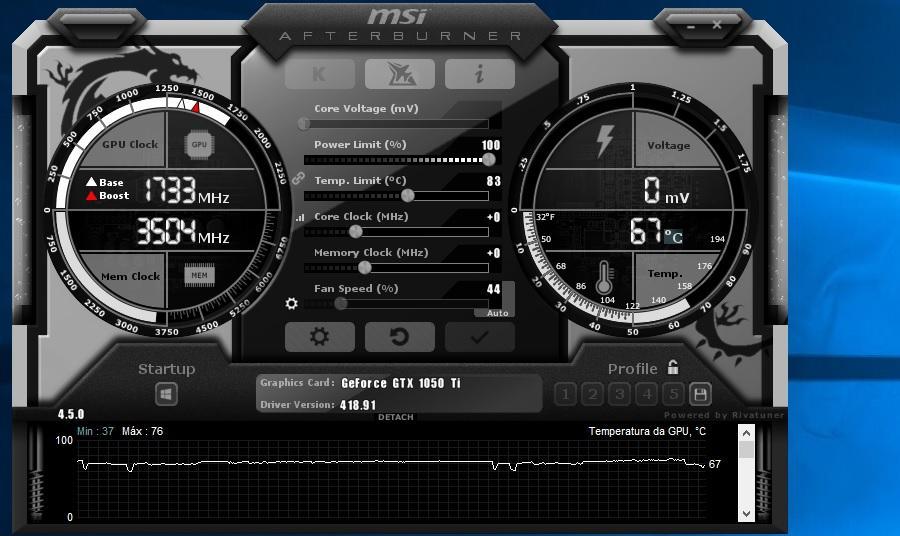Click the thermometer temperature icon
This screenshot has height=536, width=900.
click(603, 278)
